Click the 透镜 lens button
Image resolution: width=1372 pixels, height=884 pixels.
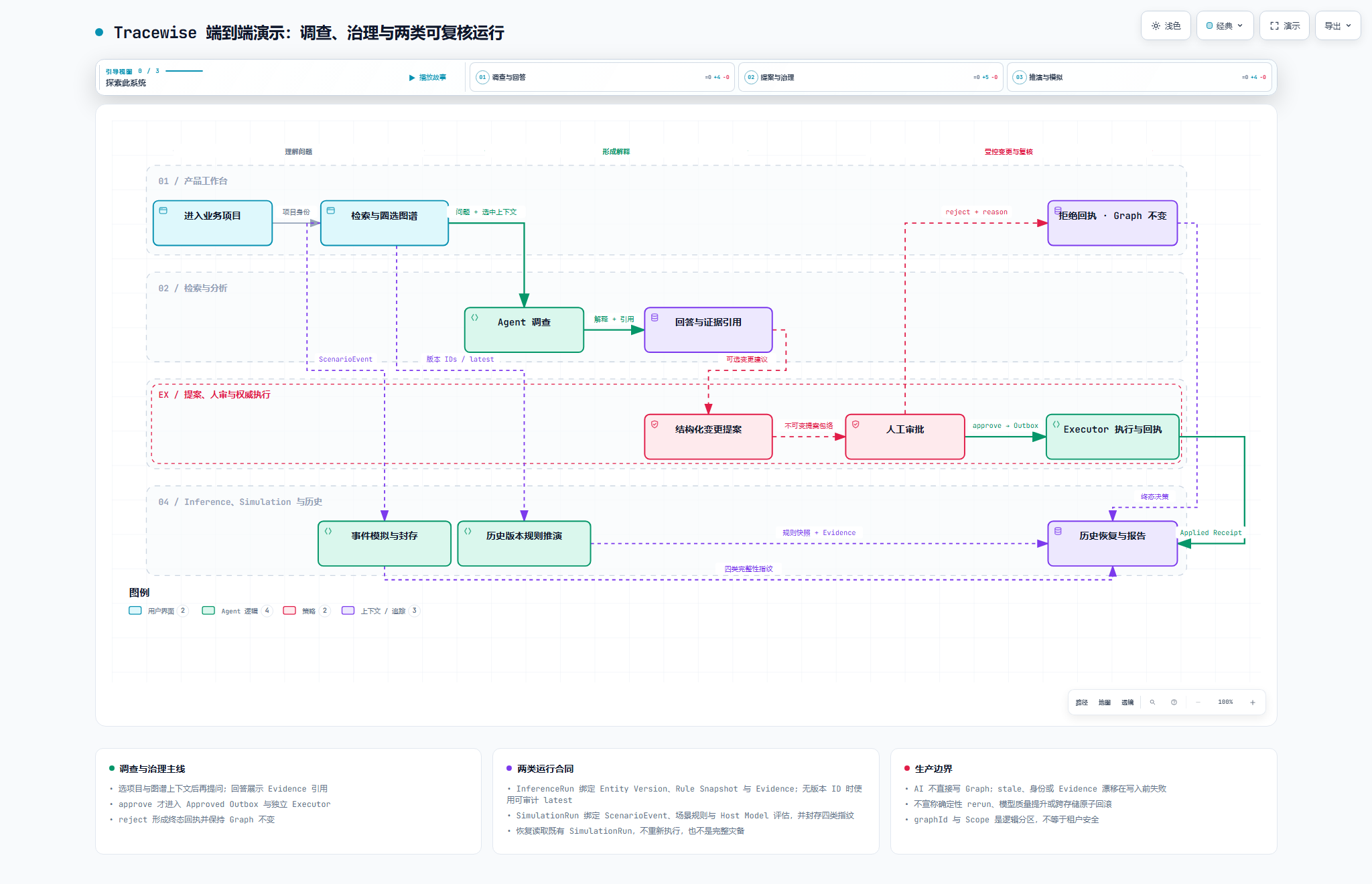1127,703
